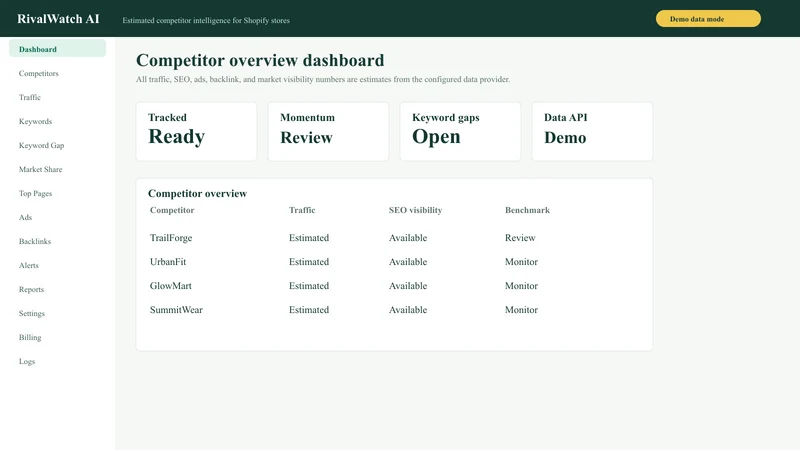Click UrbanFit's Estimated traffic cell
800x450 pixels.
(x=309, y=262)
